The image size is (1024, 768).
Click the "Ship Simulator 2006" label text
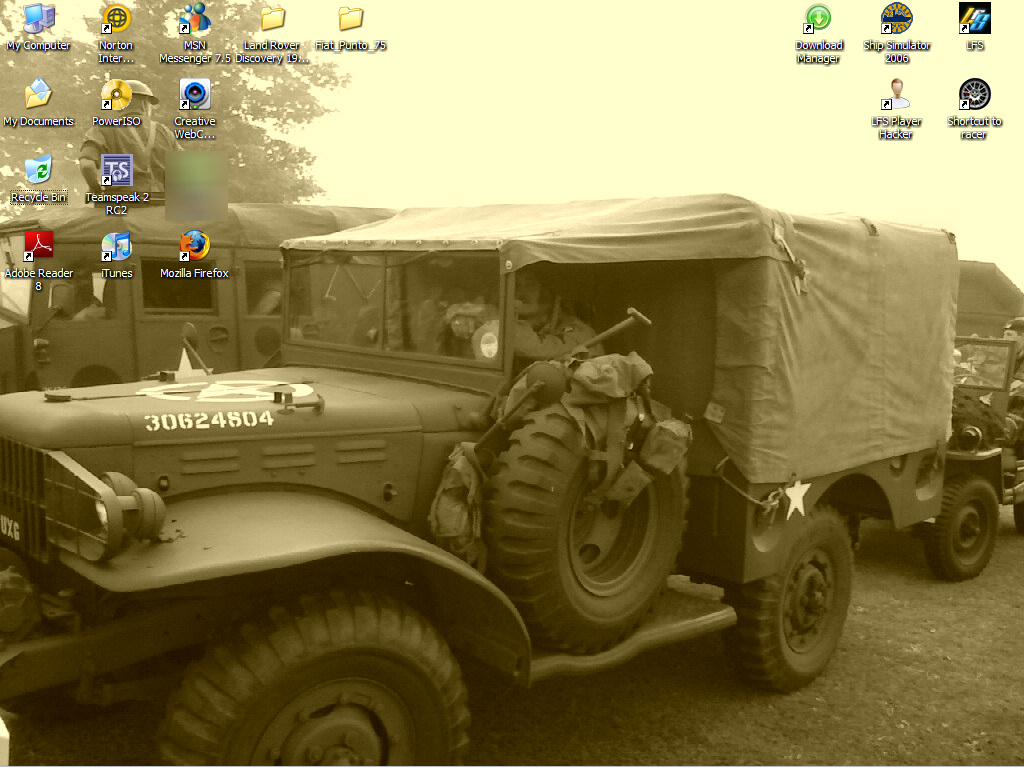click(897, 52)
